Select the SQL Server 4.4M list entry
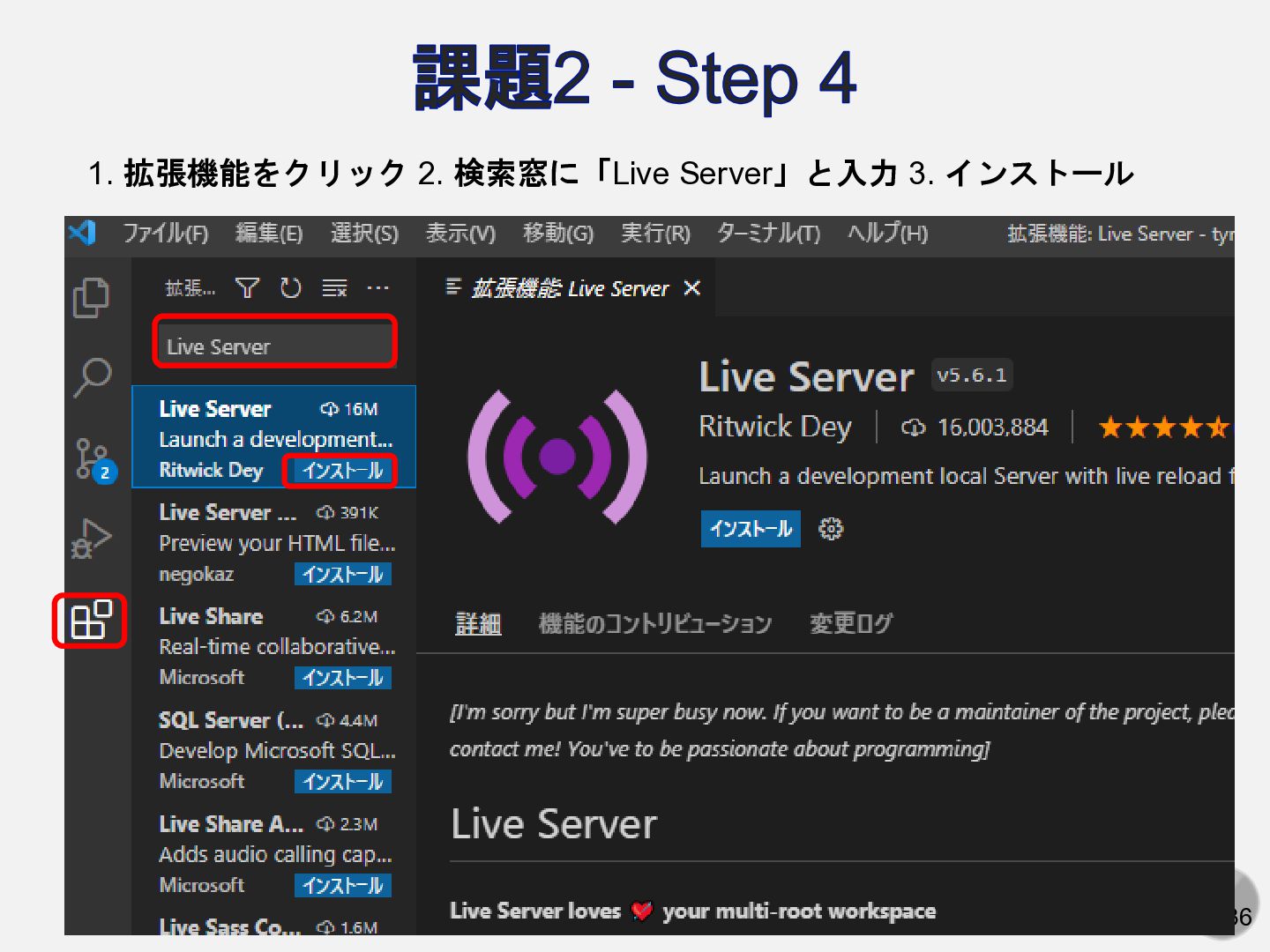This screenshot has height=952, width=1270. coord(273,749)
